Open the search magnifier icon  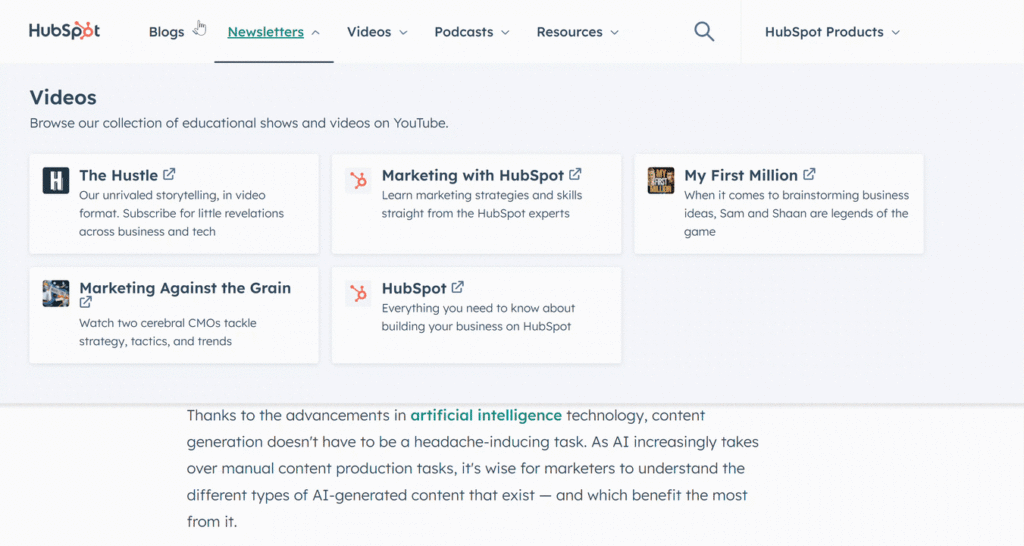(703, 31)
